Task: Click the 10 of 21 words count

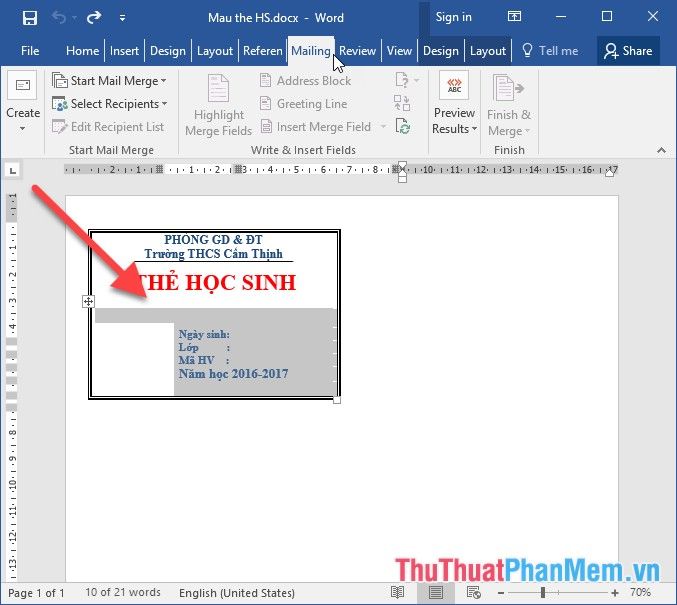Action: (x=123, y=592)
